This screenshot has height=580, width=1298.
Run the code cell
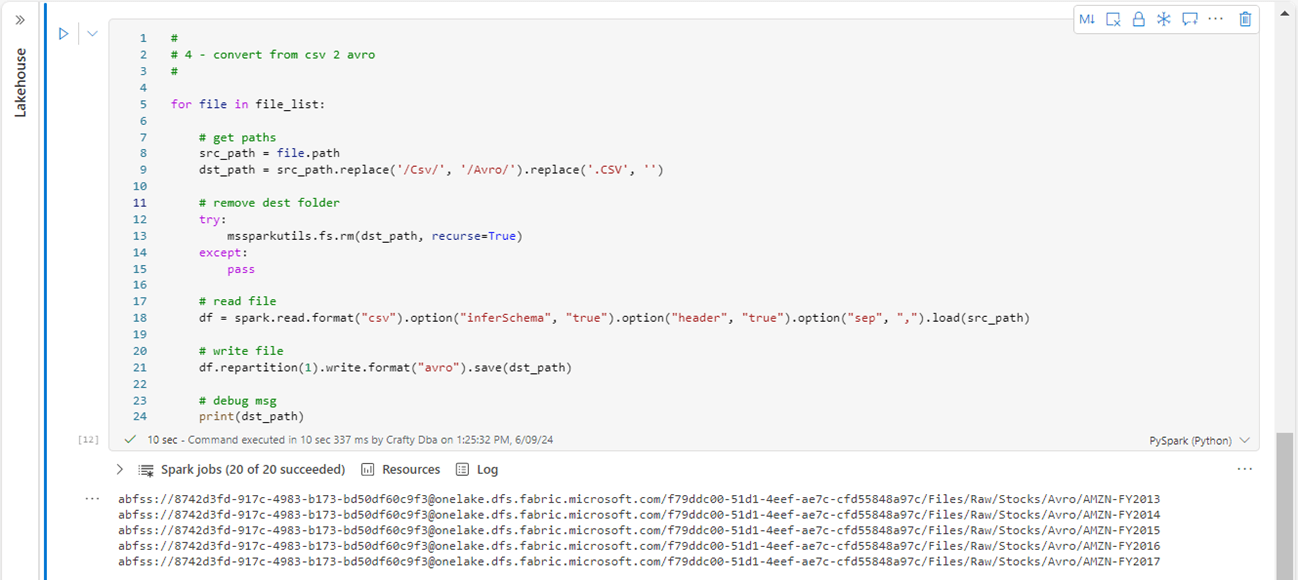63,34
